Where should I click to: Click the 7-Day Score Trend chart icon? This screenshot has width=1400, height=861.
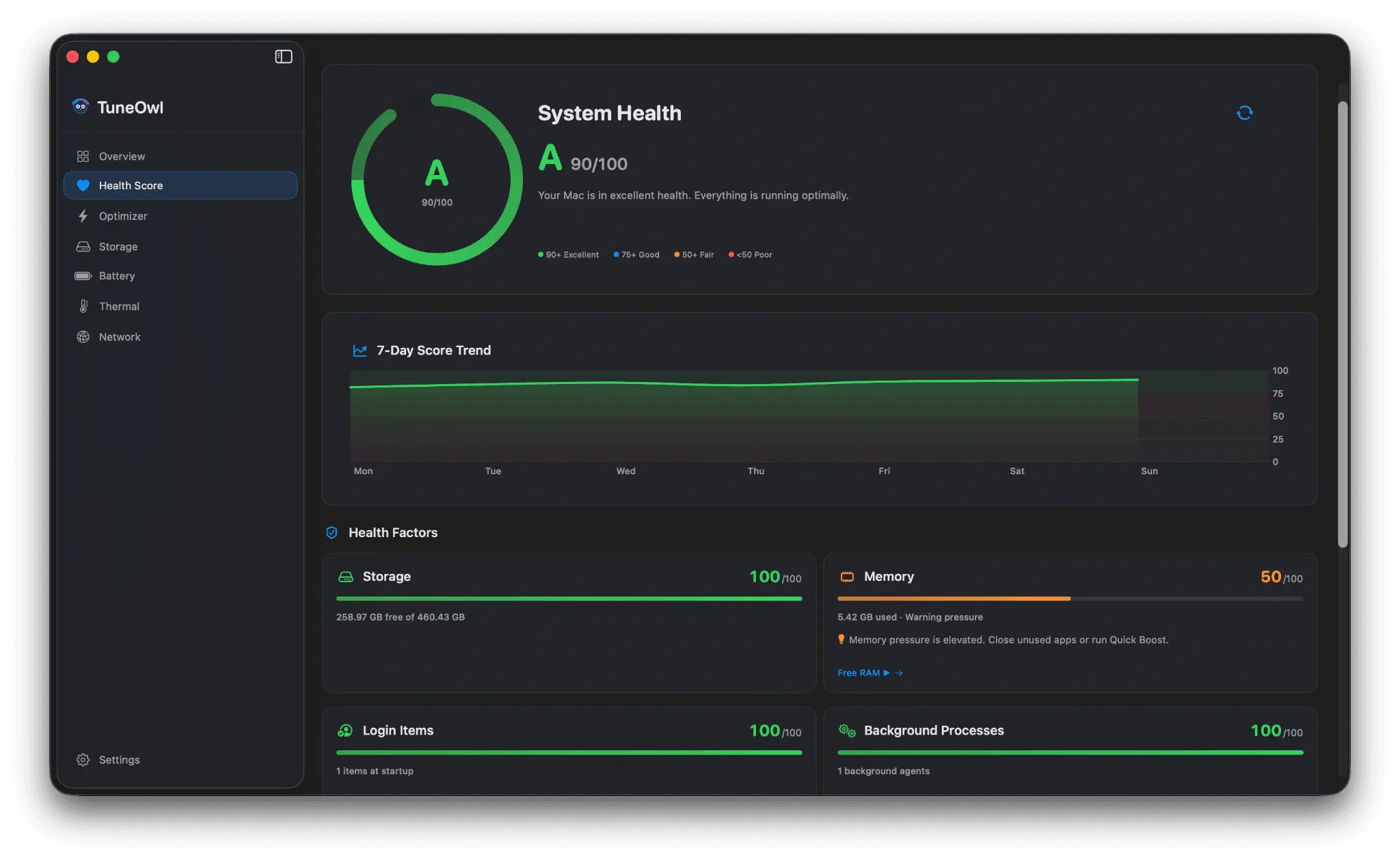360,351
